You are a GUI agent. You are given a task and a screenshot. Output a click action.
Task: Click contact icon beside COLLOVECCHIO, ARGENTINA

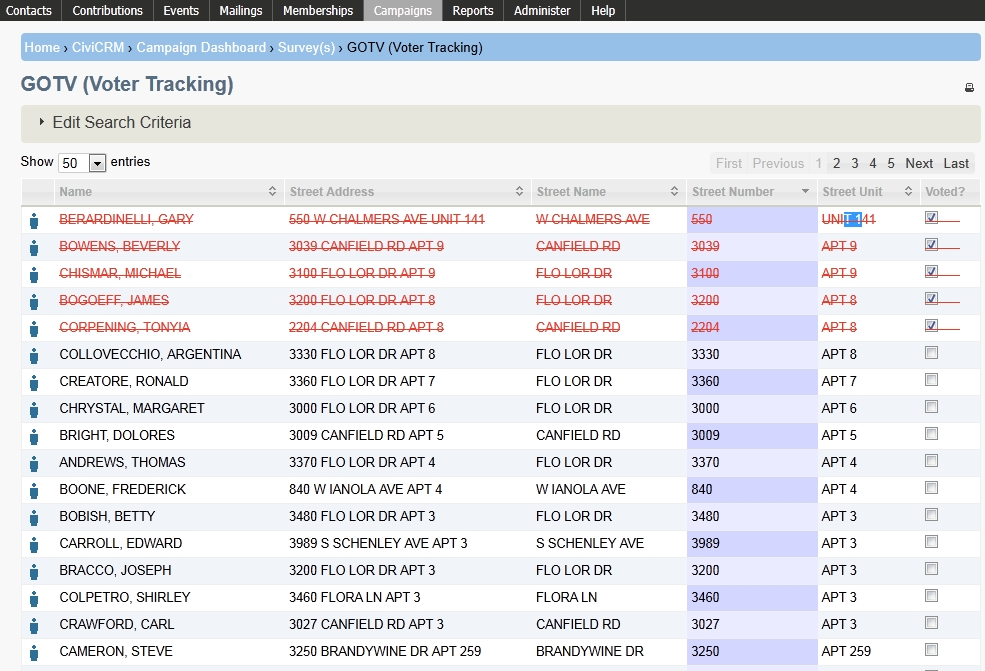click(34, 355)
